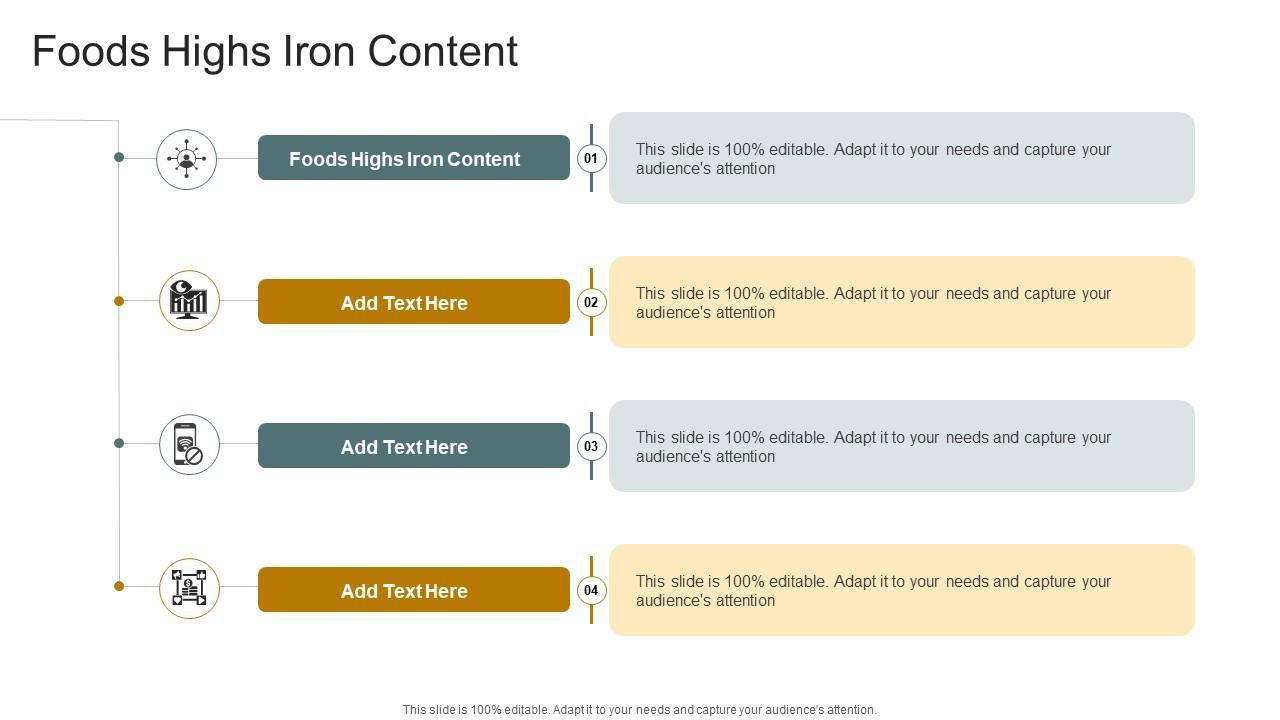Click the number 02 circle badge
This screenshot has height=720, width=1280.
pos(591,302)
